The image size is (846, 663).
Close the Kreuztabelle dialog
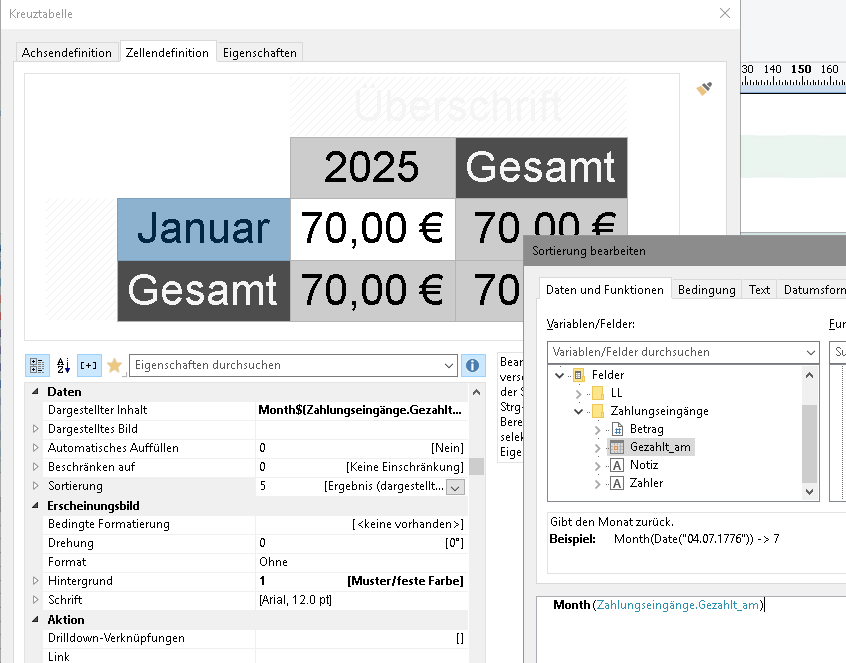point(725,13)
